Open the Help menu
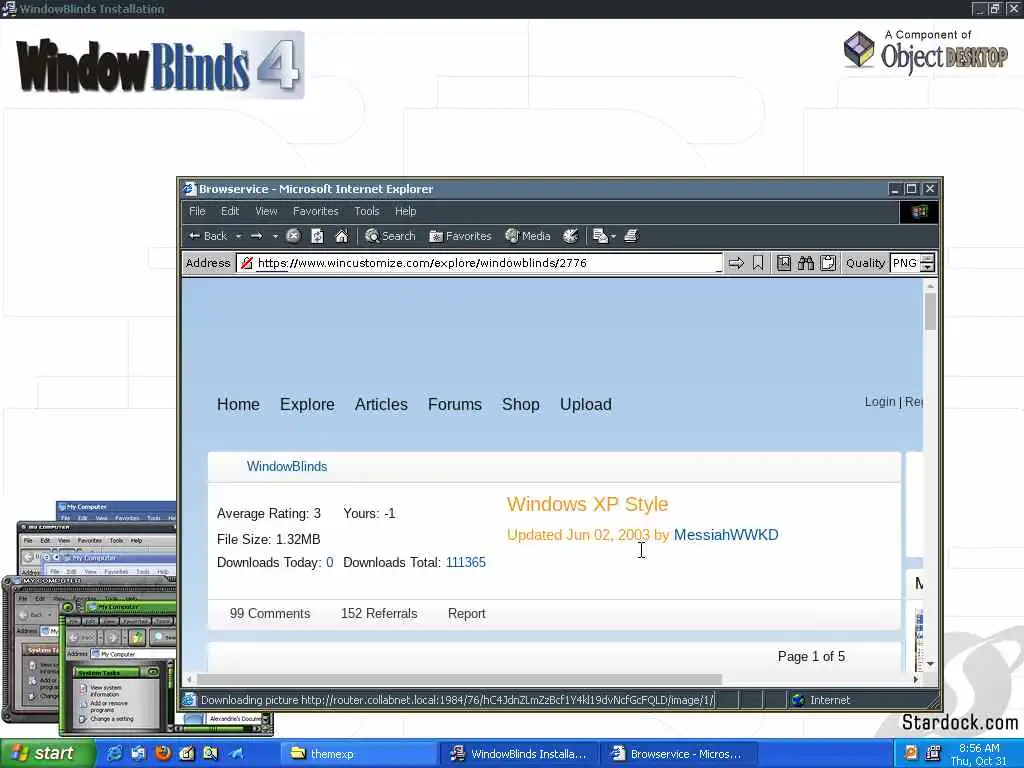Viewport: 1024px width, 768px height. [x=406, y=211]
